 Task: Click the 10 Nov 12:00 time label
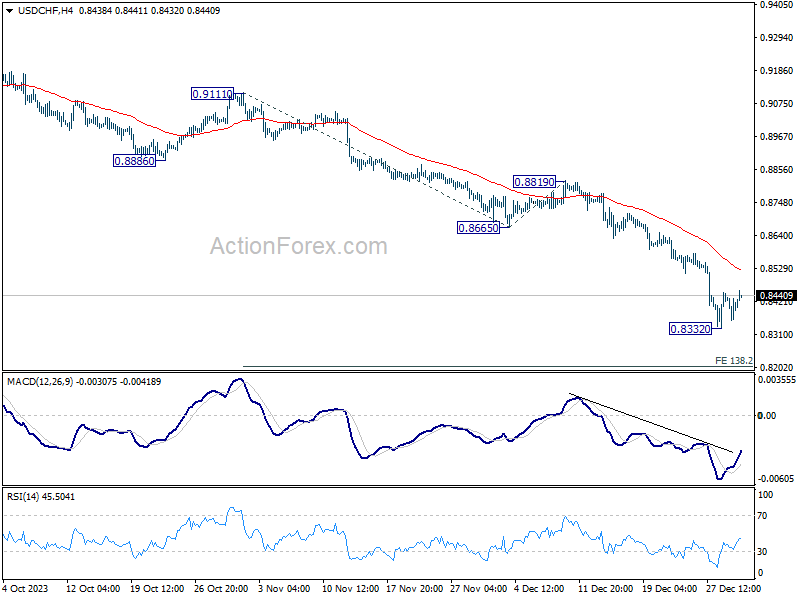pyautogui.click(x=351, y=589)
